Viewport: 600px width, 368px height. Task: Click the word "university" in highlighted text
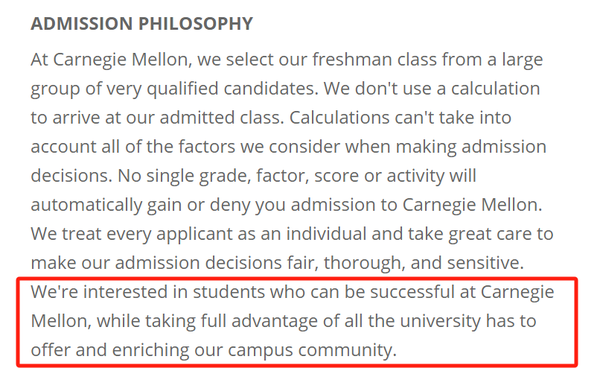point(440,322)
